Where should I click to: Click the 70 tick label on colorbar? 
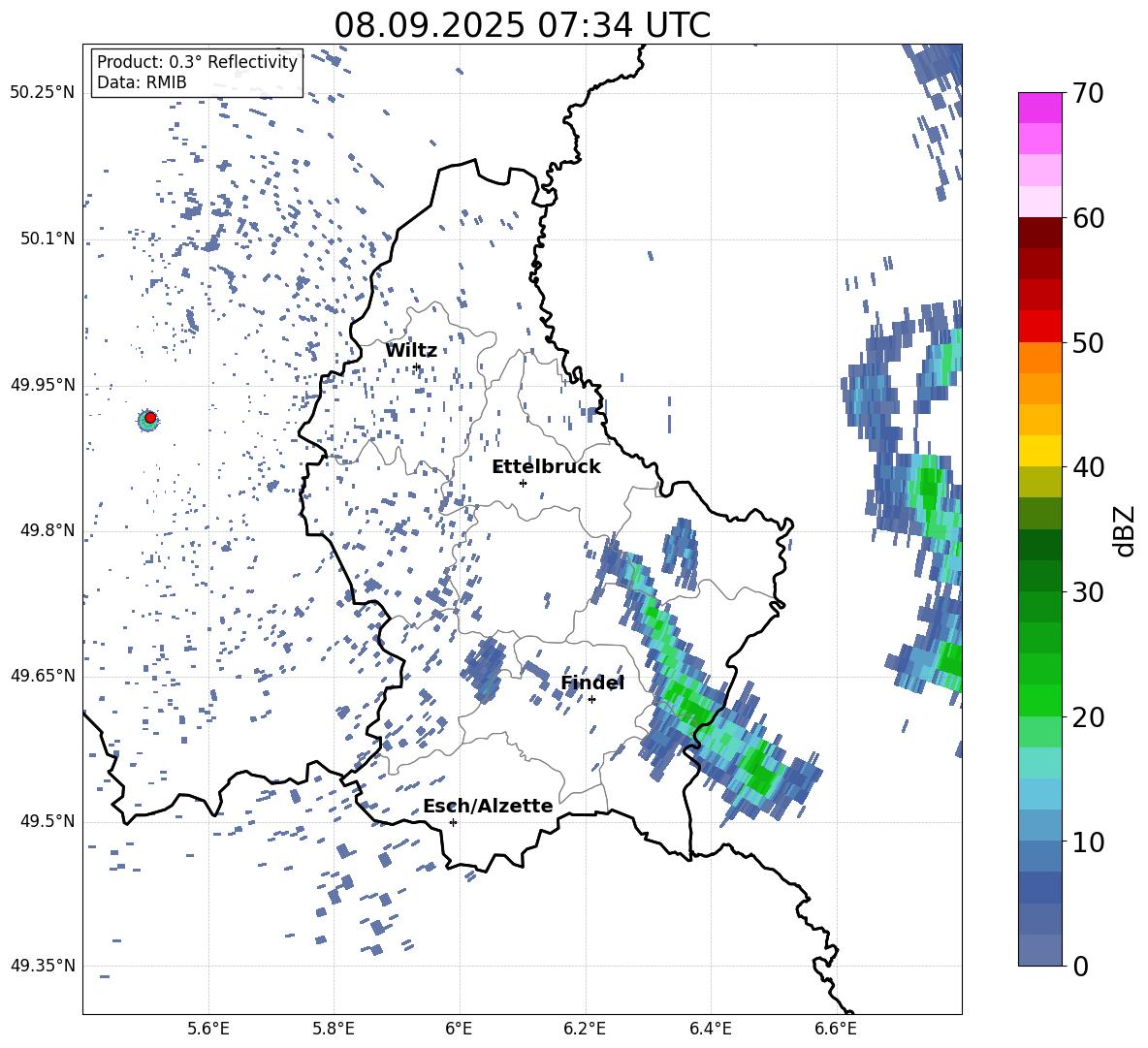pyautogui.click(x=1087, y=93)
